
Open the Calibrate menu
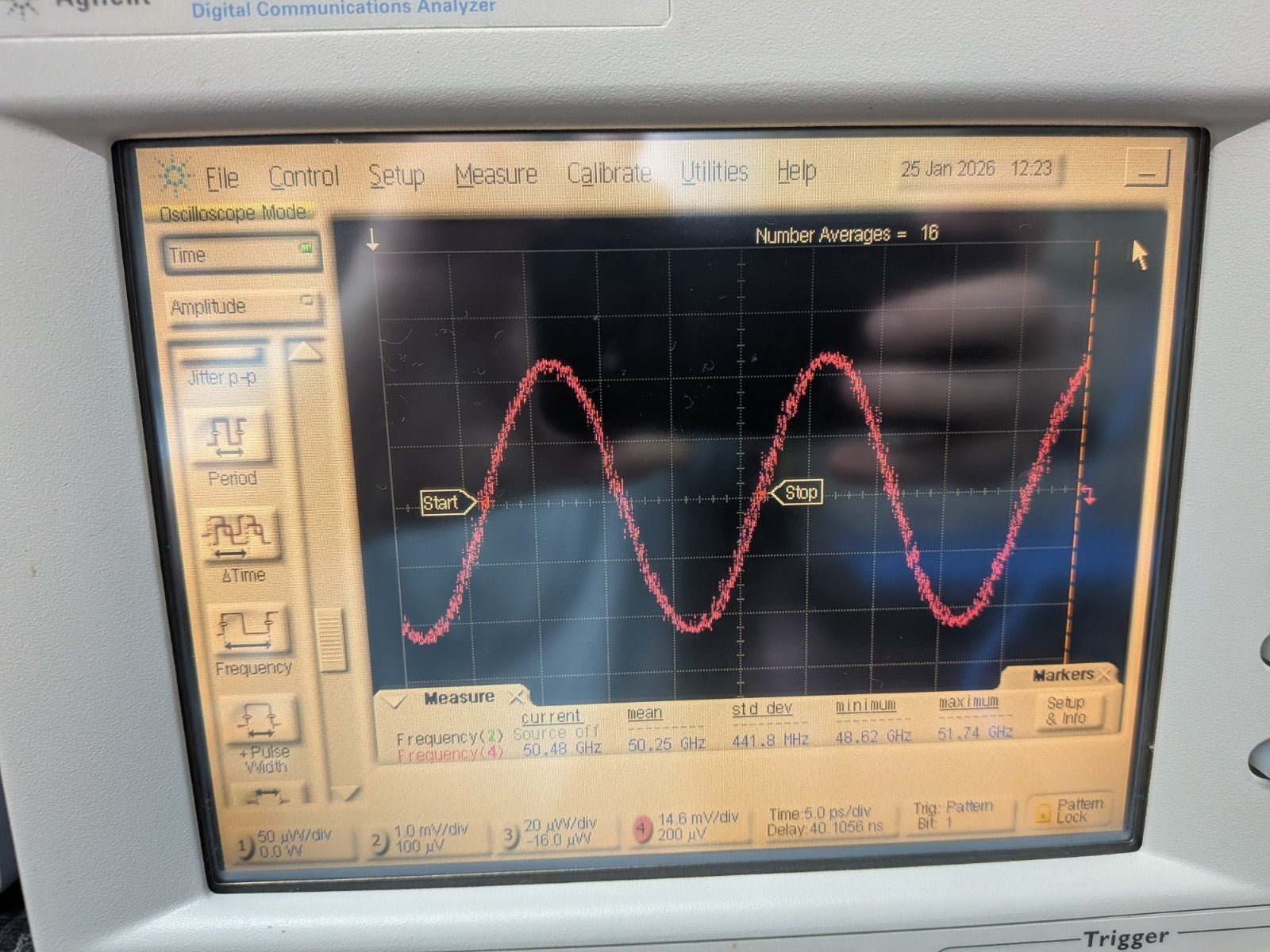(x=609, y=172)
